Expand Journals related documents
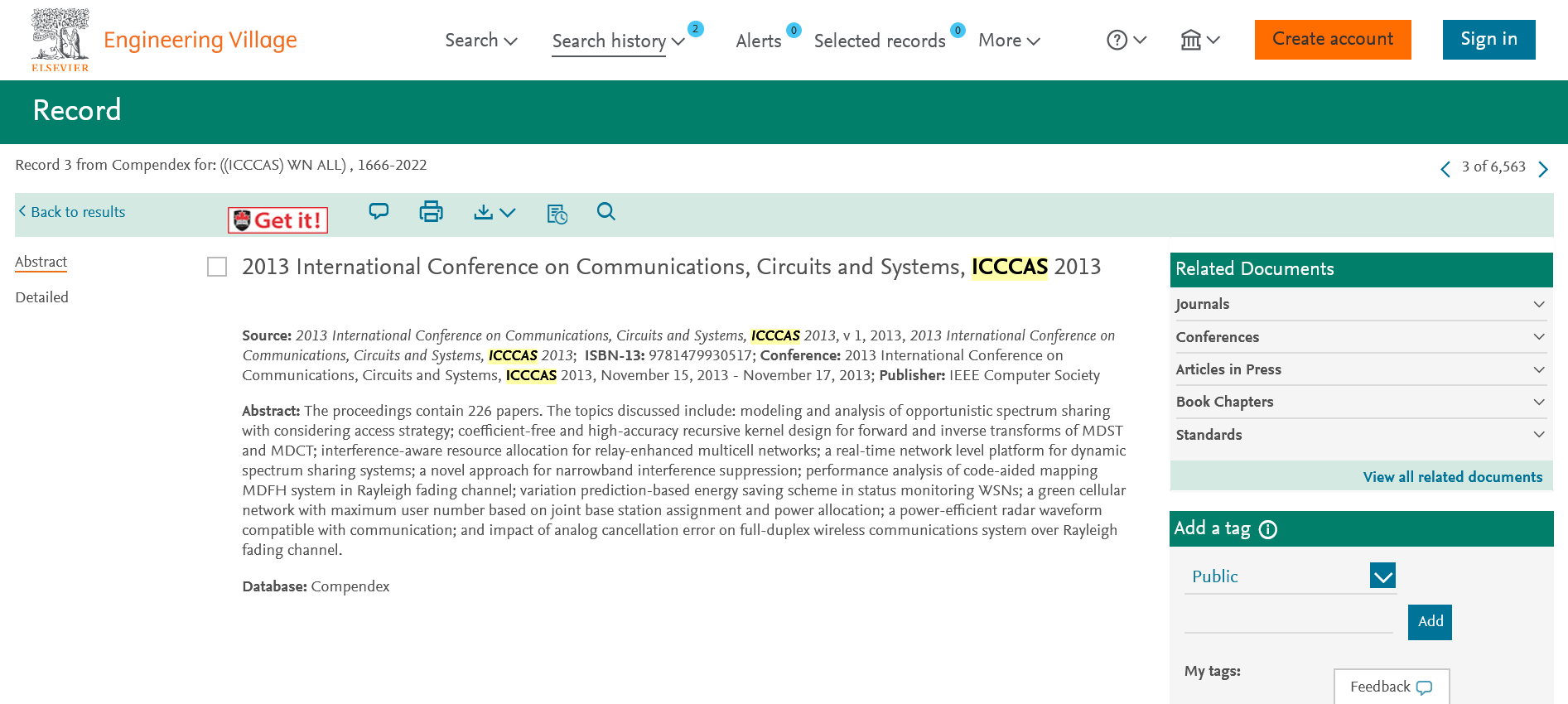 (1361, 304)
